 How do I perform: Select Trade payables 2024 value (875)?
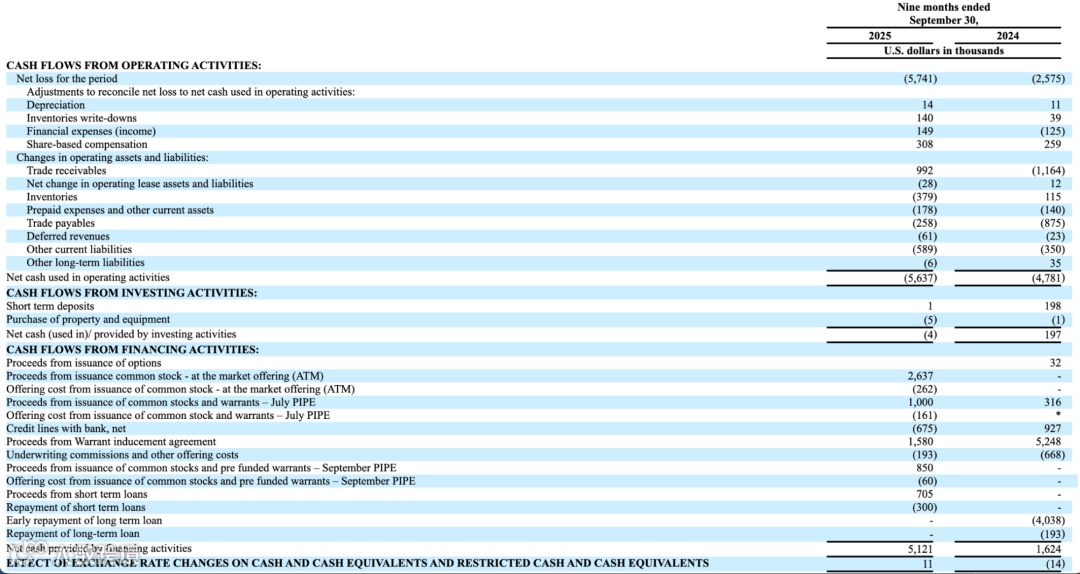[1052, 223]
